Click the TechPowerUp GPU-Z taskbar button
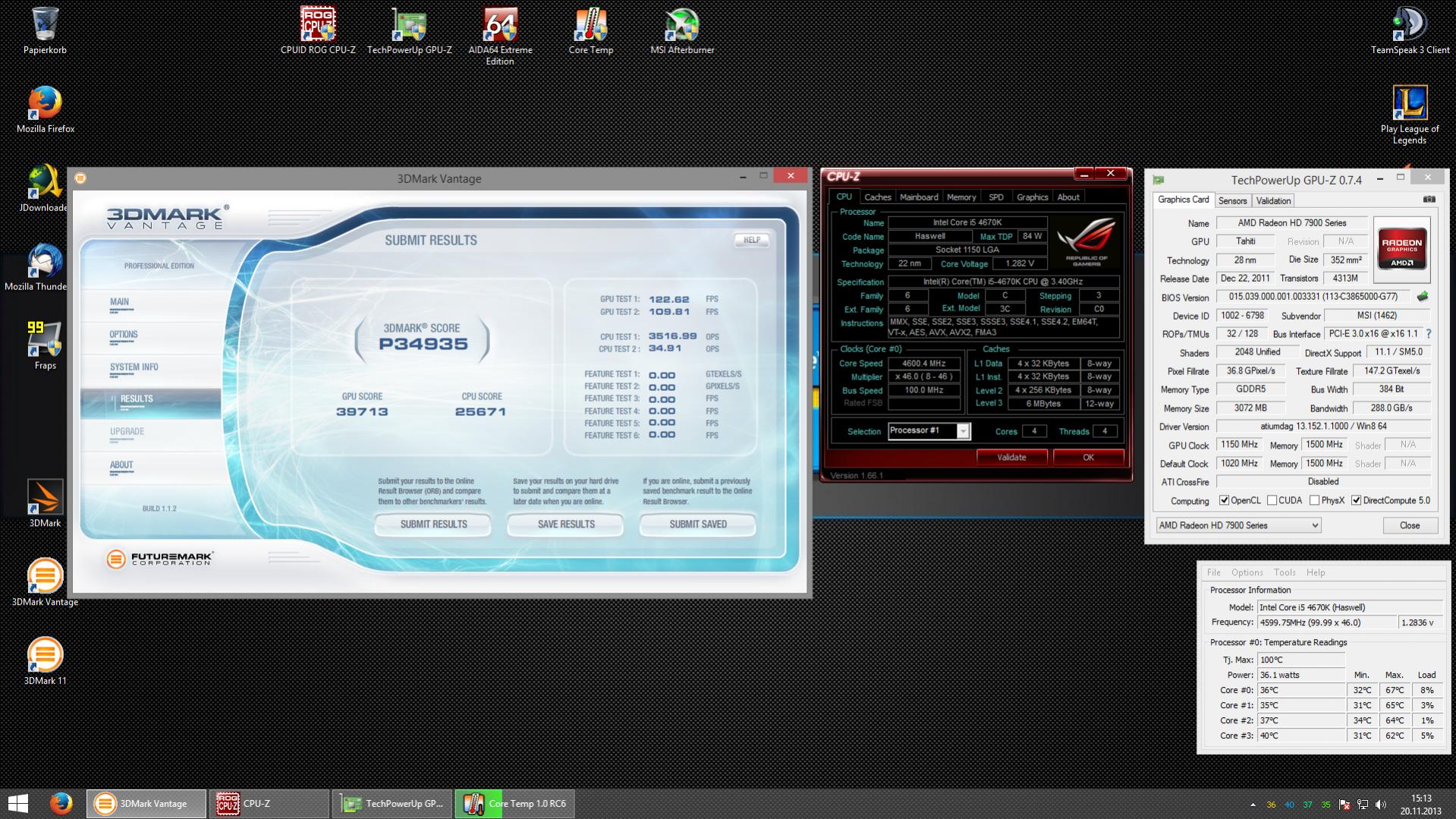 click(392, 803)
